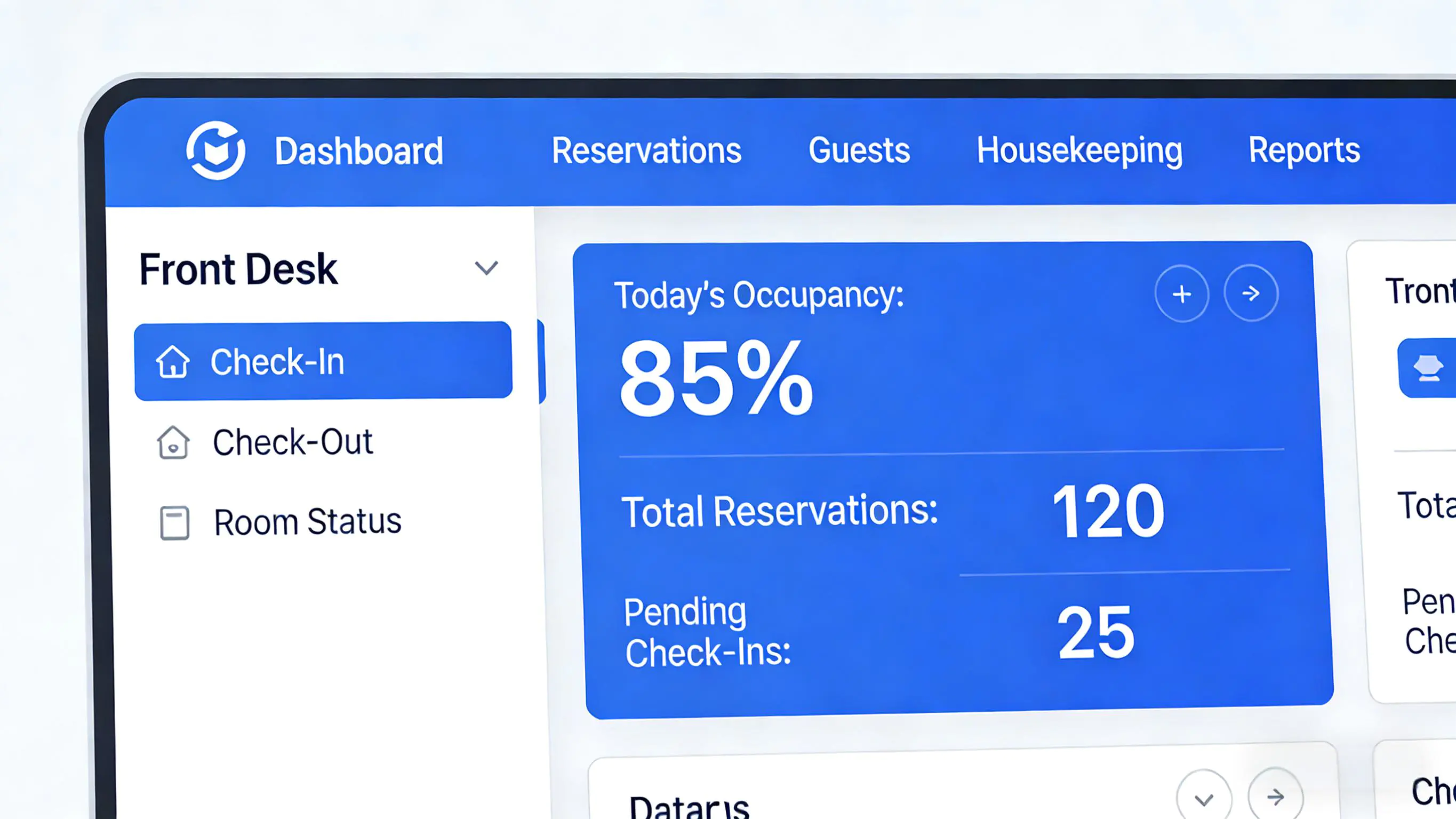Image resolution: width=1456 pixels, height=819 pixels.
Task: Expand the bottom card's chevron-down button
Action: (x=1204, y=798)
